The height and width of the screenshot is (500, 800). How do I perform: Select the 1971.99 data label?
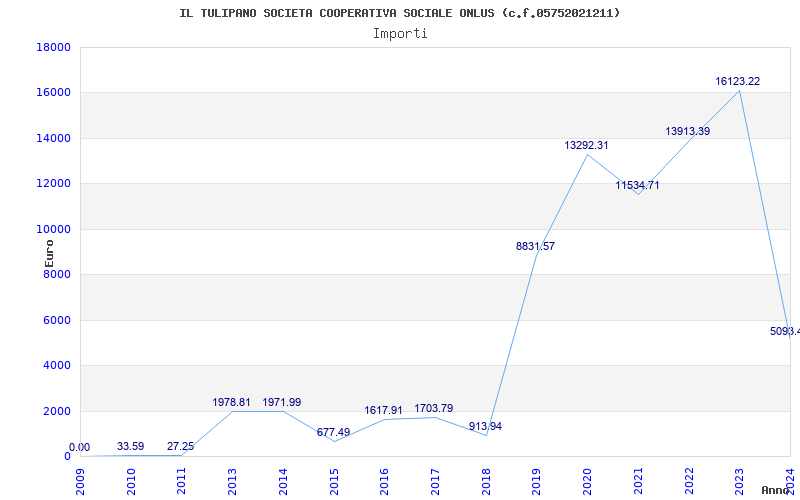point(282,403)
